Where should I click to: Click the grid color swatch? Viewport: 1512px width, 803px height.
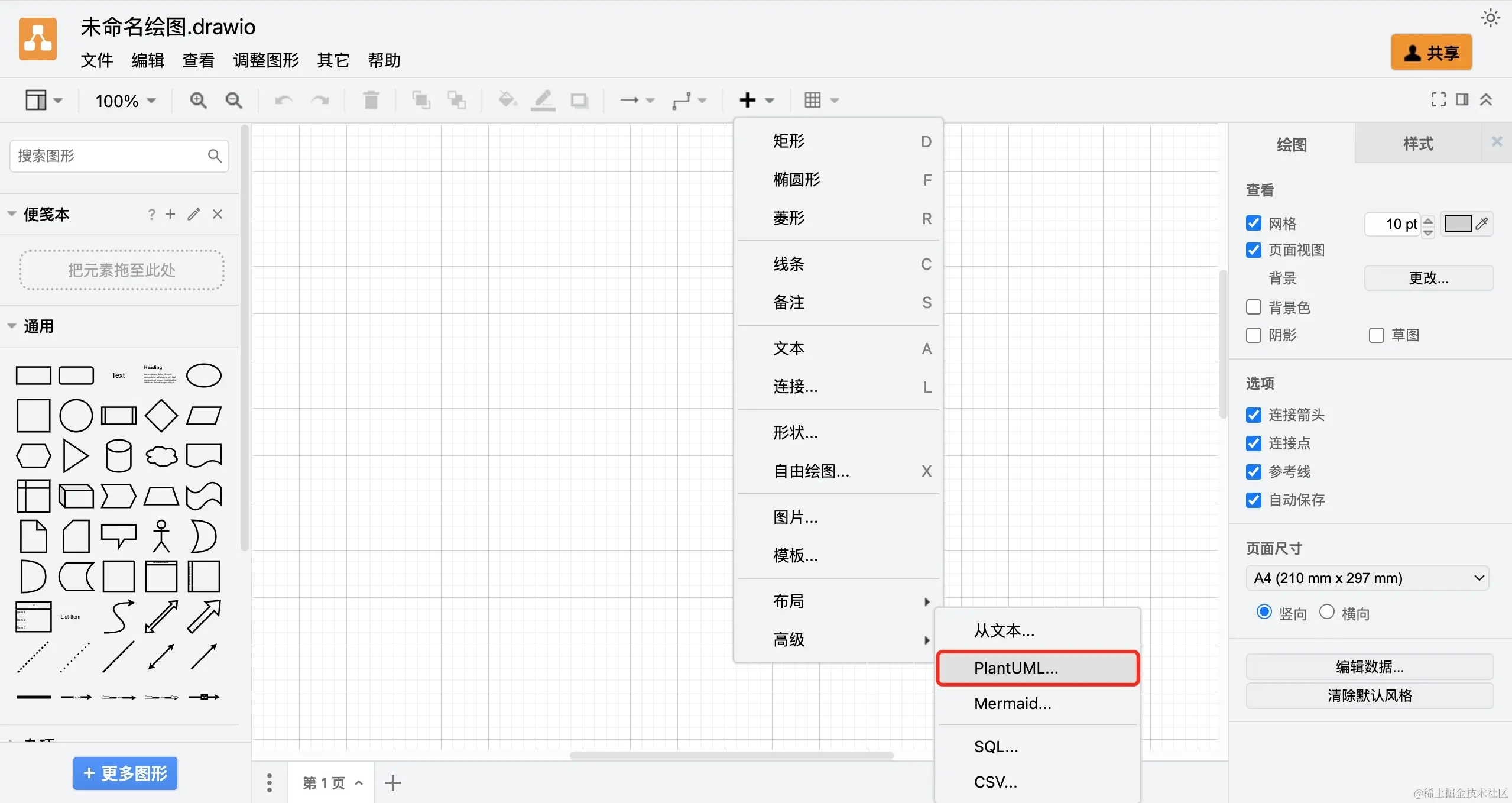(x=1458, y=224)
